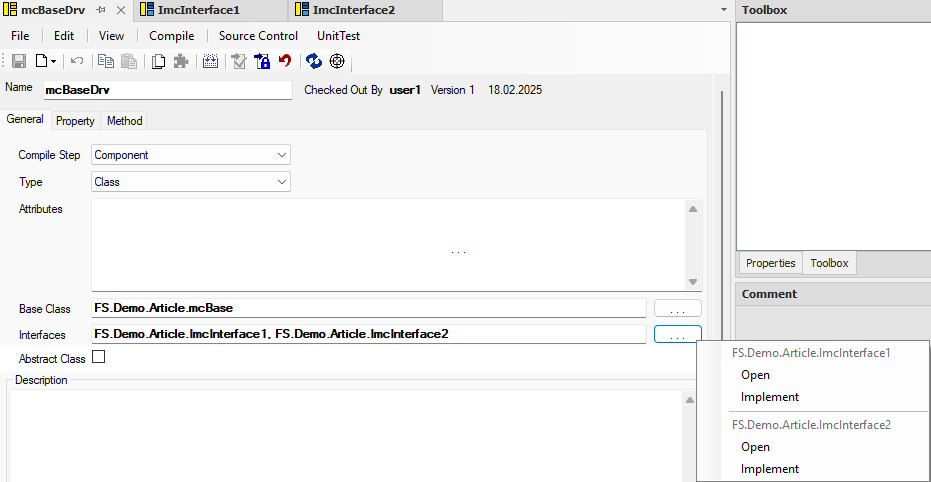Screen dimensions: 931x482
Task: Select Implement under ImcInterface1
Action: pos(770,397)
